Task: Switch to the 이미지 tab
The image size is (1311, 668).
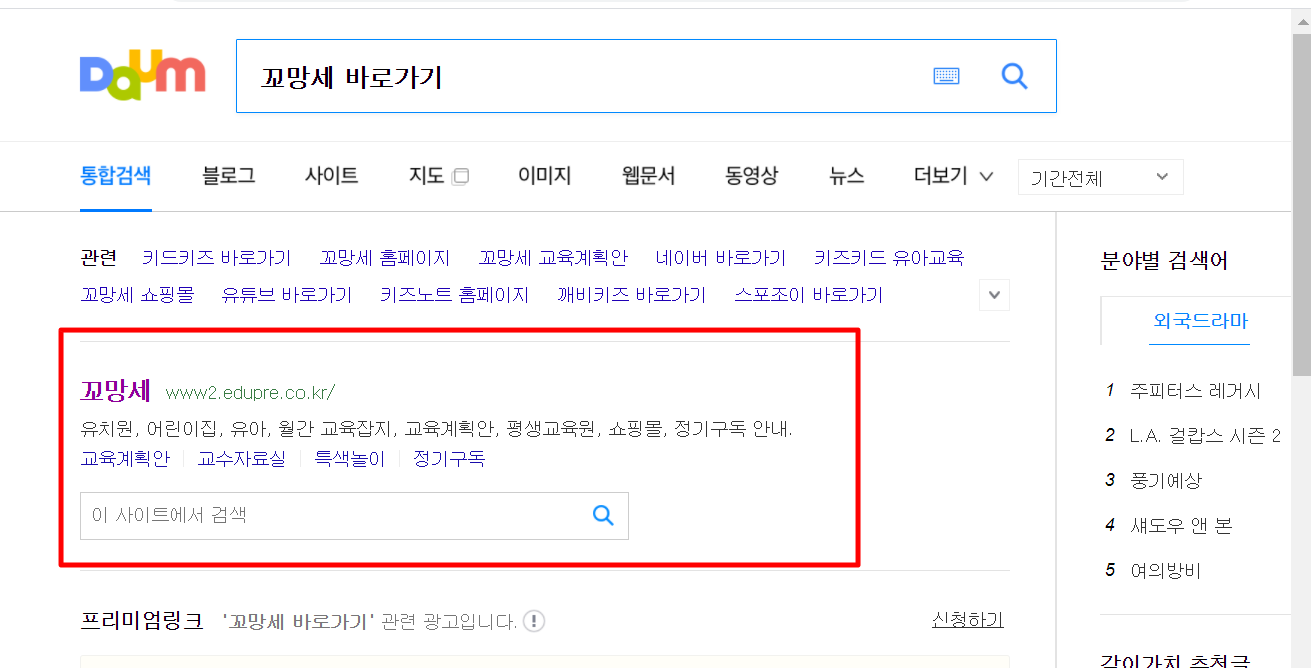Action: tap(544, 176)
